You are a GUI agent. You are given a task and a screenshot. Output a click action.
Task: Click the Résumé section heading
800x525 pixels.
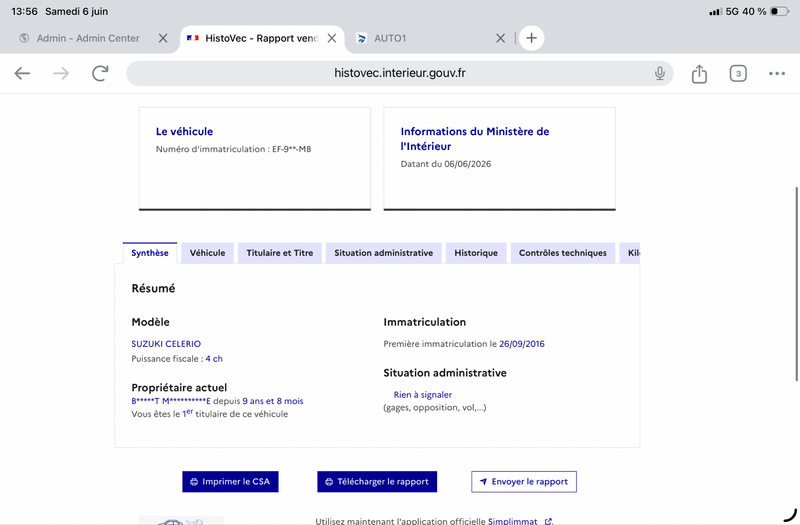click(153, 288)
